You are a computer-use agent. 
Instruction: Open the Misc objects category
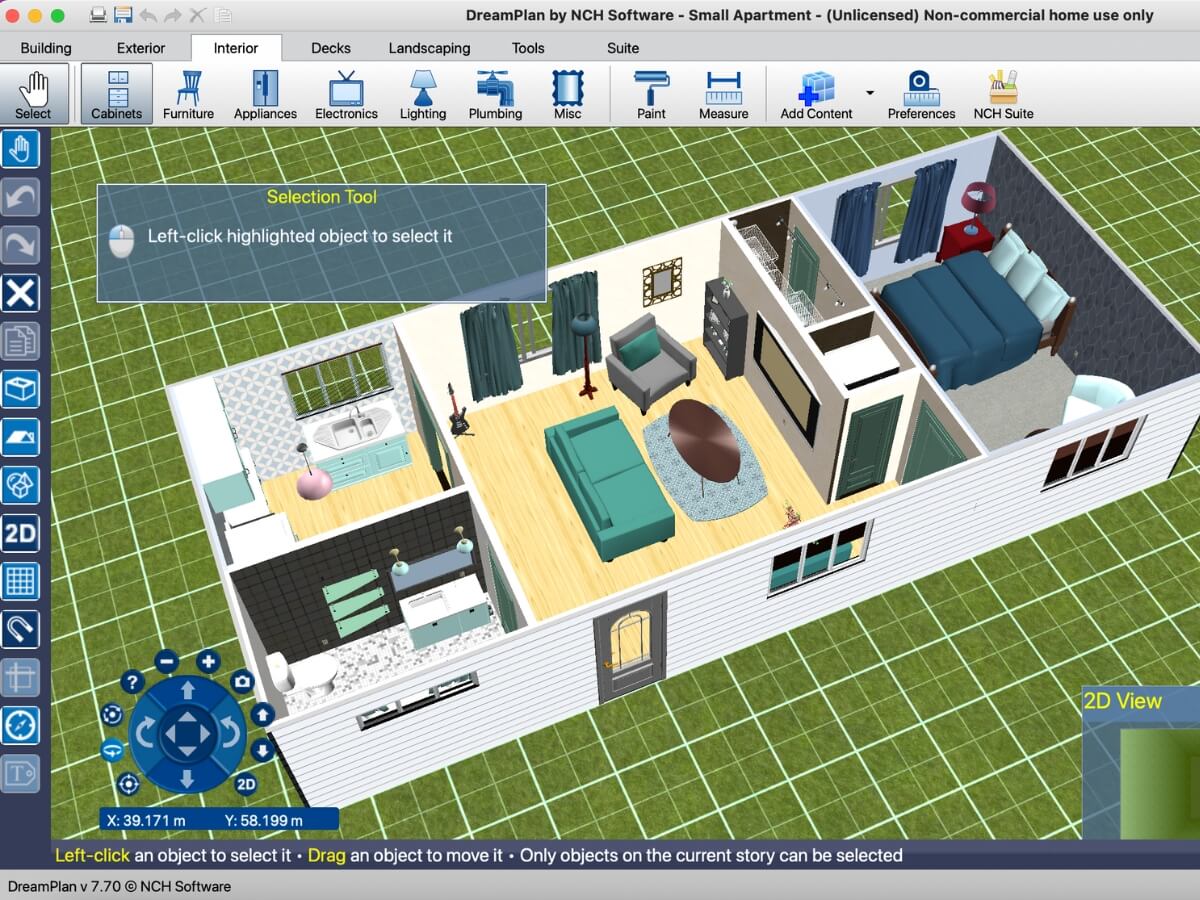pos(567,95)
